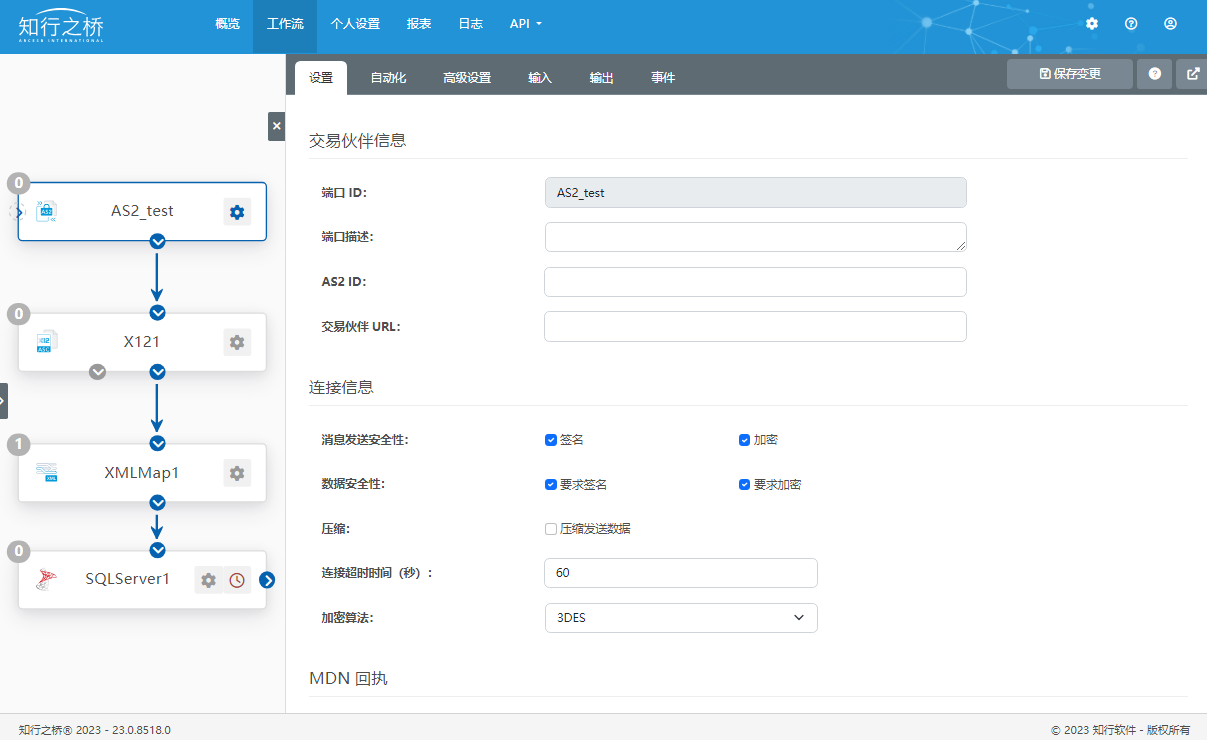
Task: Close the settings panel with X button
Action: 277,126
